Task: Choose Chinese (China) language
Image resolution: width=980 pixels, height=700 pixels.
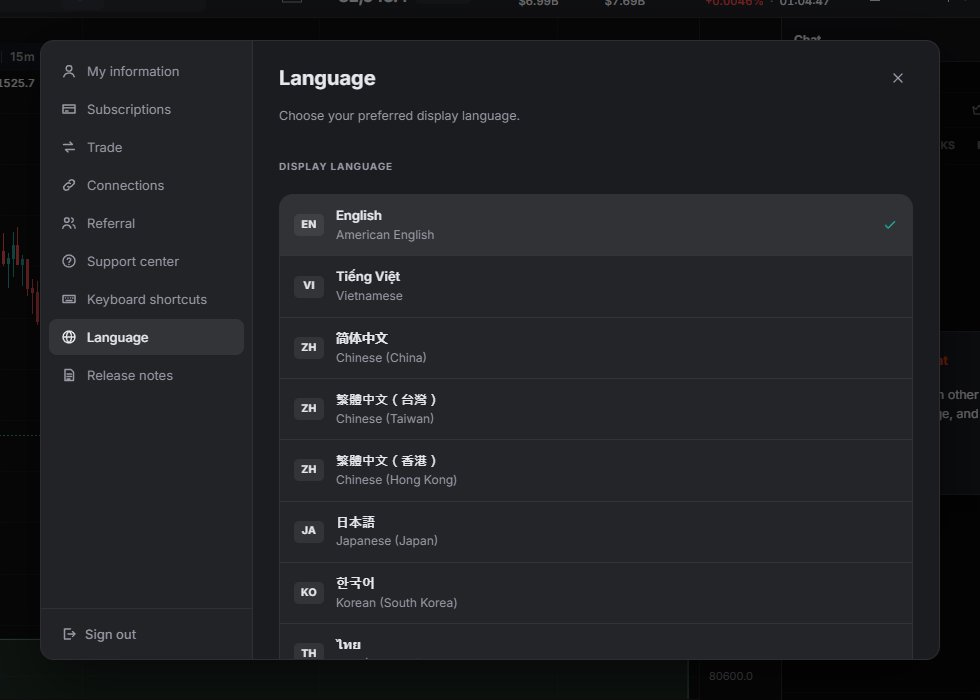Action: coord(596,348)
